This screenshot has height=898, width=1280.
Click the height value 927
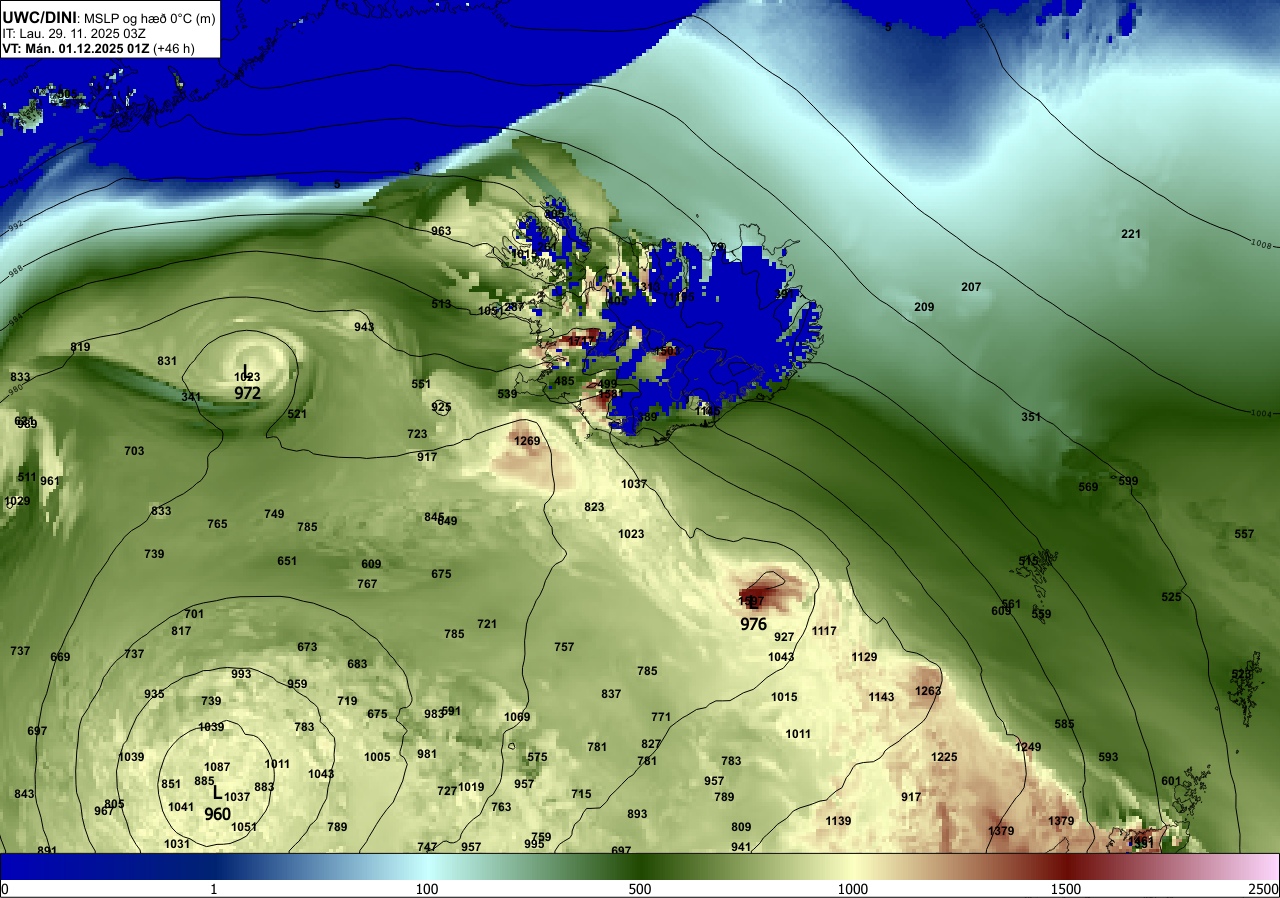click(x=784, y=637)
